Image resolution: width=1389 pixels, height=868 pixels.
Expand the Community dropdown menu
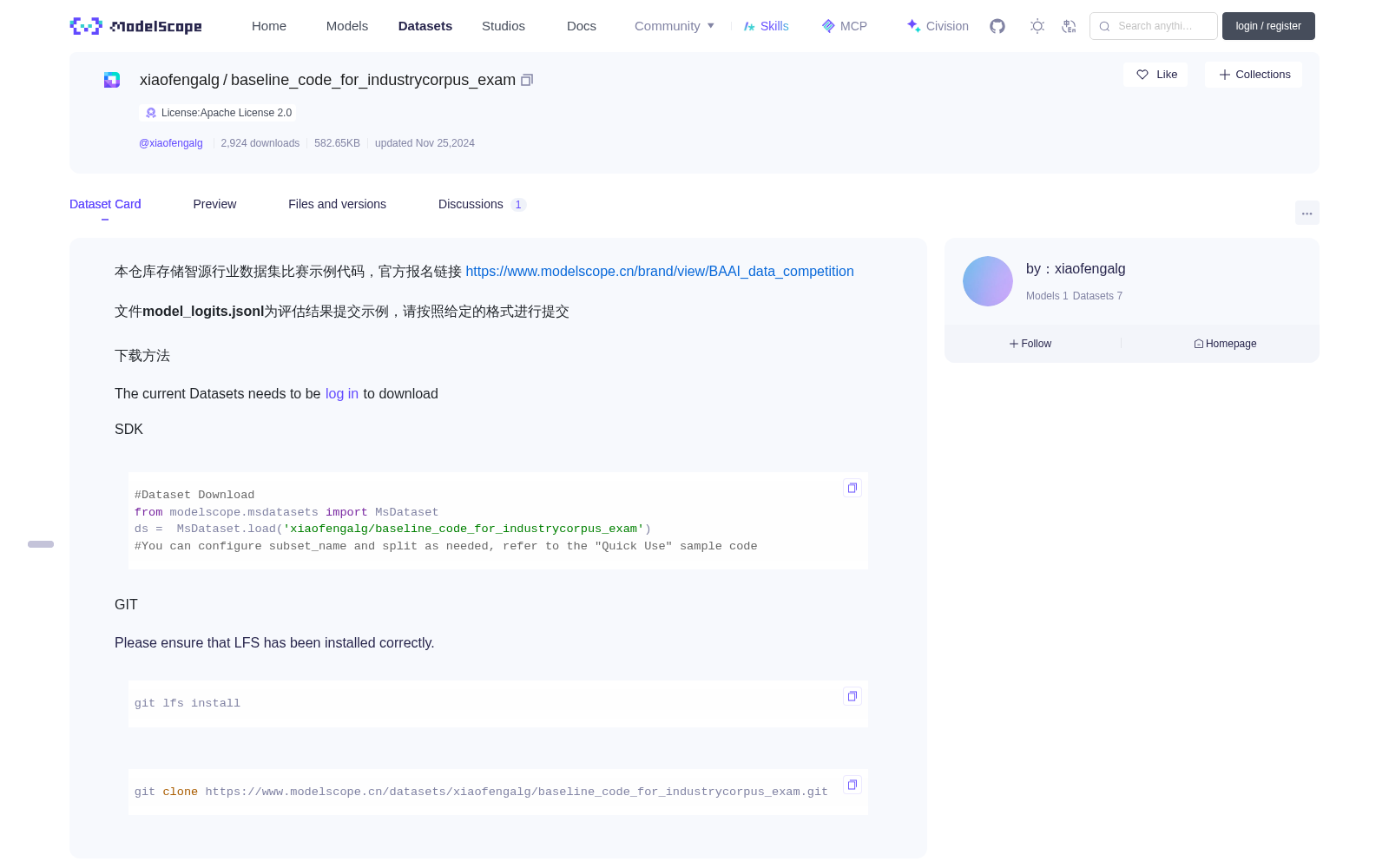pyautogui.click(x=675, y=26)
